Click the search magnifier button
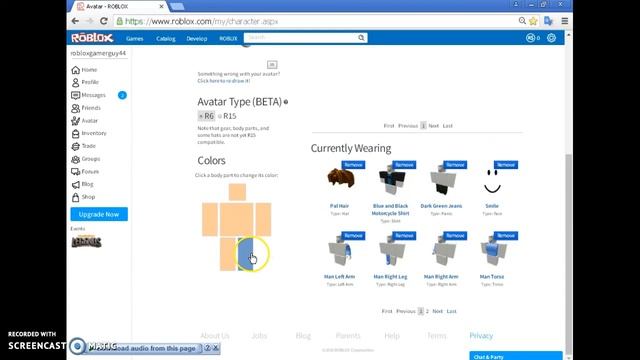The height and width of the screenshot is (360, 640). coord(361,38)
